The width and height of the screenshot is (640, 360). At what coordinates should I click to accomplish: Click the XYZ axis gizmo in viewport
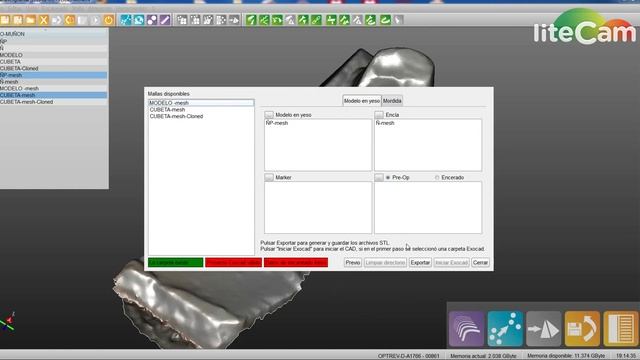(7, 321)
